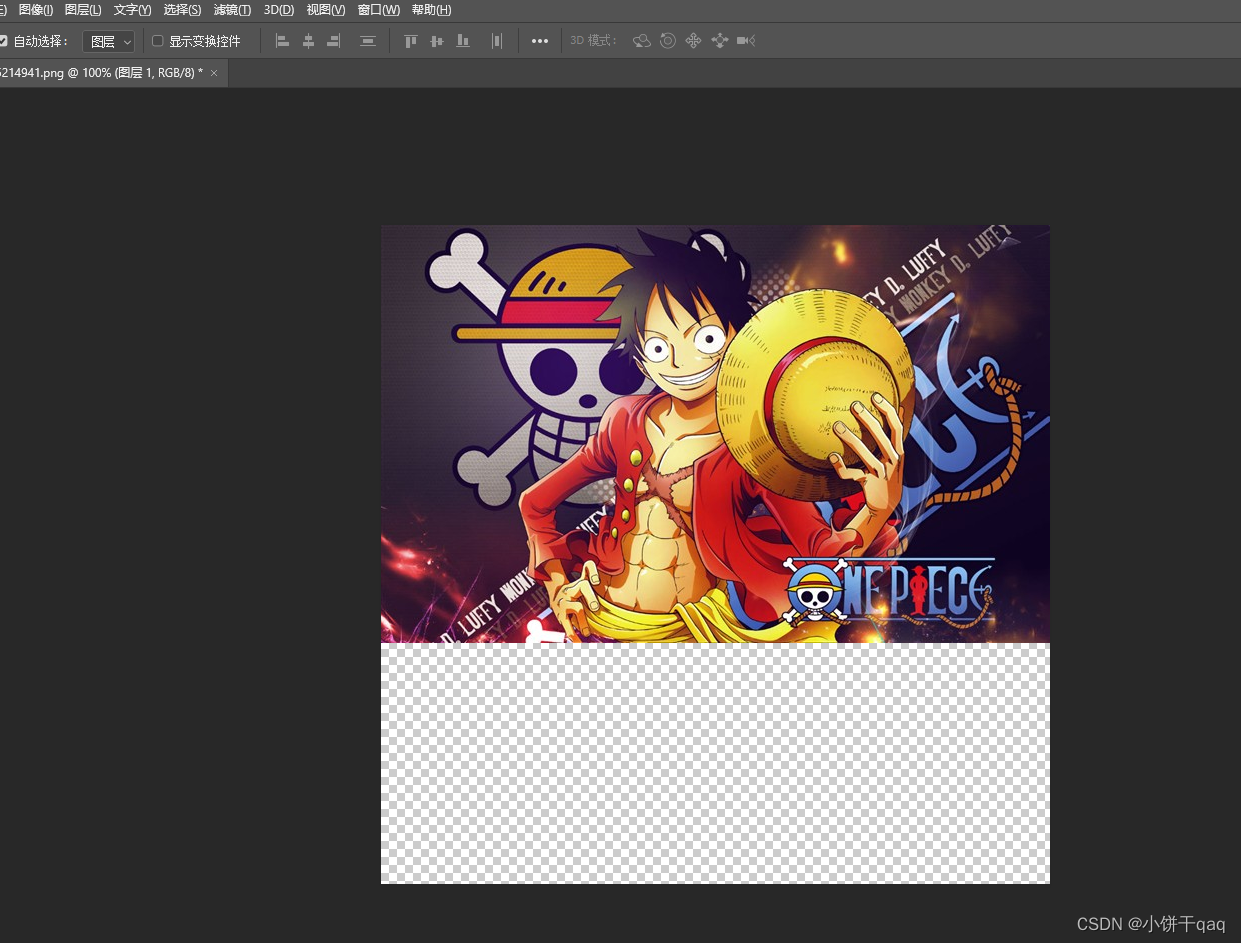
Task: Switch to the 214941.png document tab
Action: pos(100,73)
